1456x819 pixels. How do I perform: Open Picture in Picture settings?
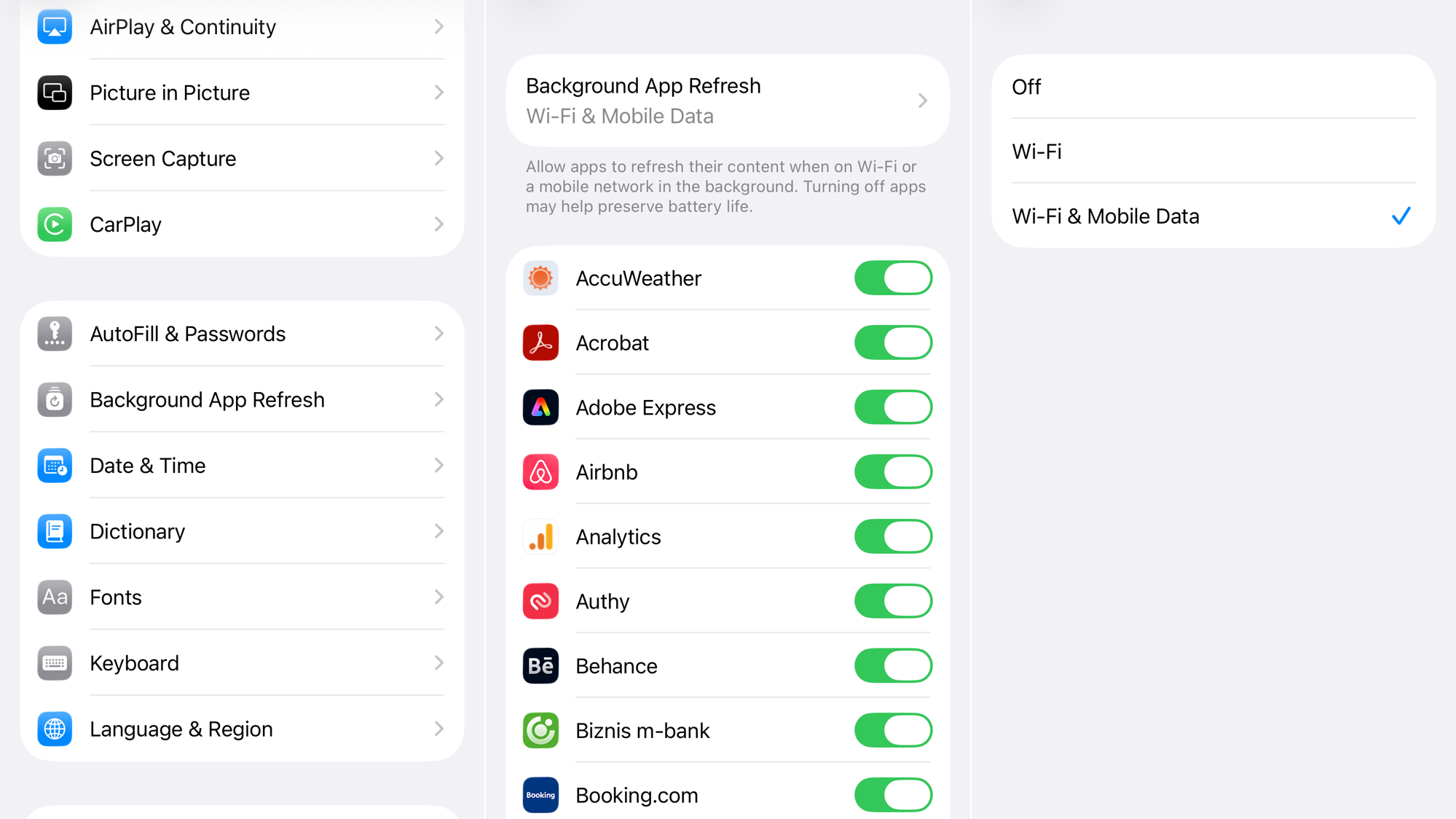241,93
